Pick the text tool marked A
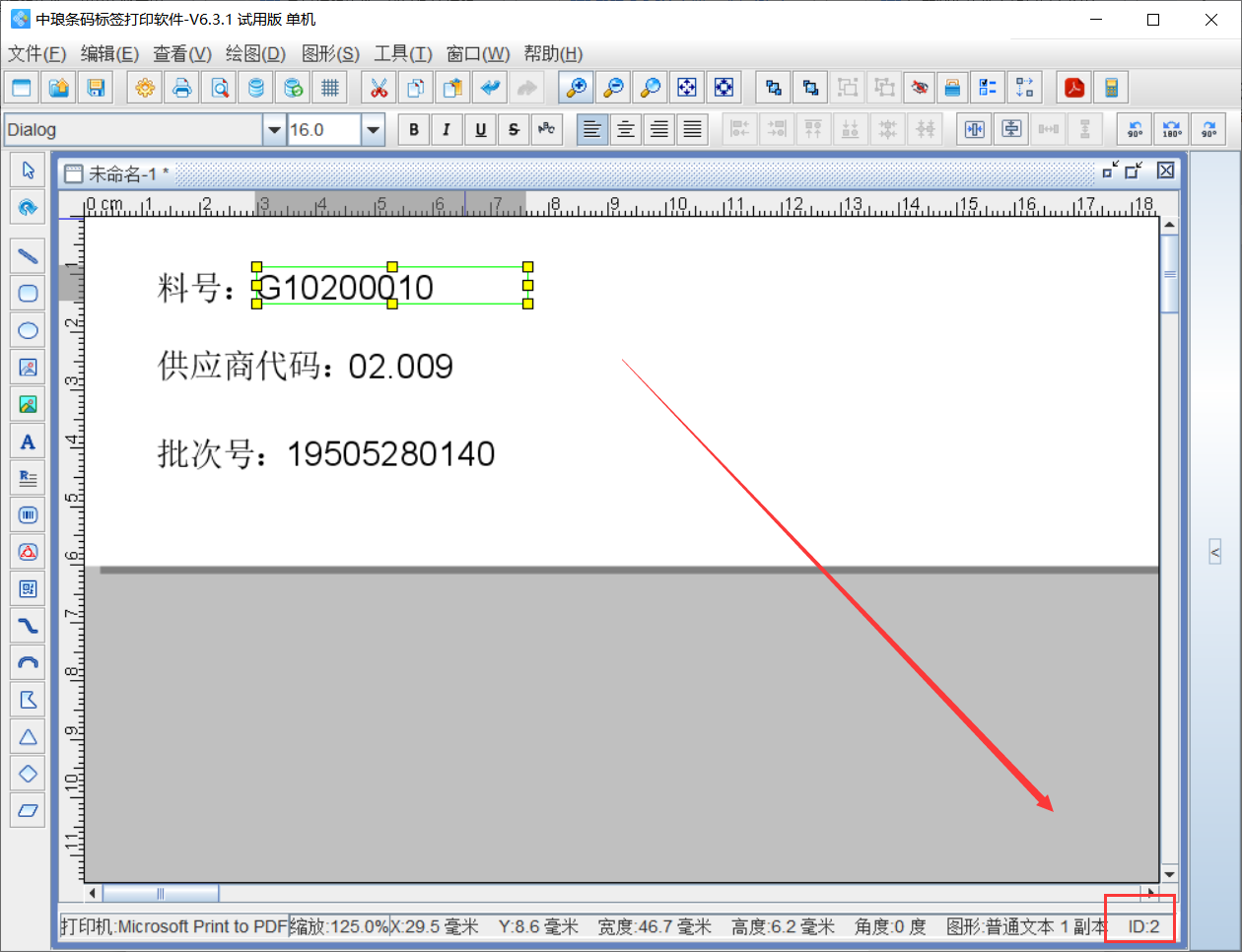This screenshot has height=952, width=1242. 28,442
